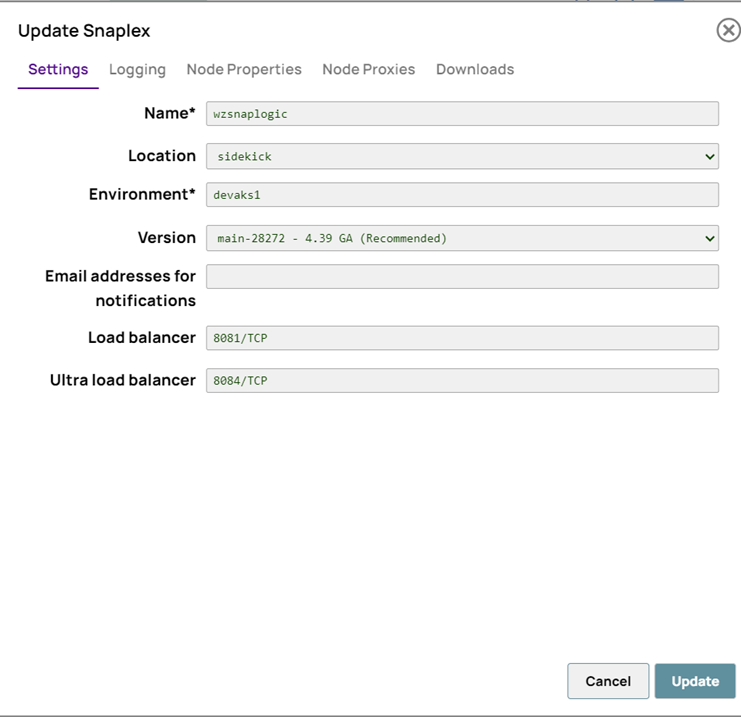
Task: Expand the Version dropdown main-28272 4.39 GA
Action: pyautogui.click(x=462, y=238)
